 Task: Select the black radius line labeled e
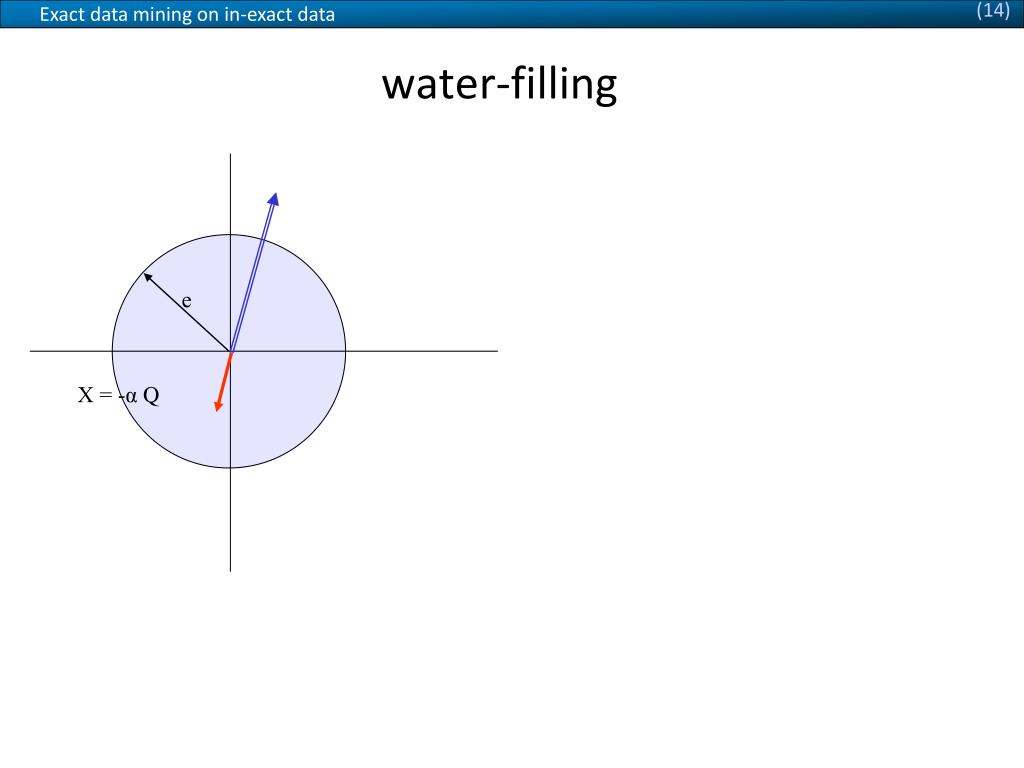coord(187,312)
